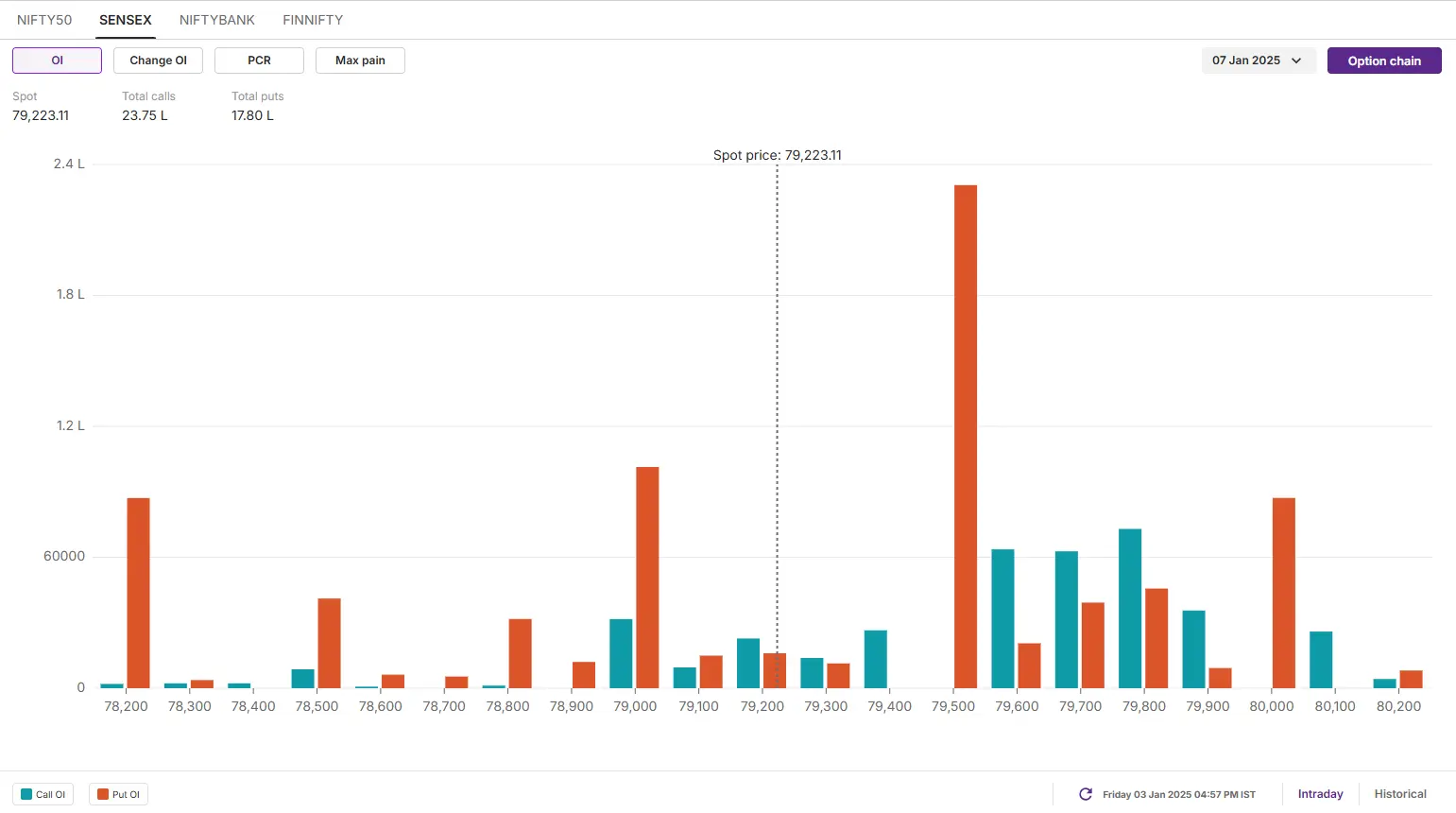Viewport: 1456px width, 813px height.
Task: Click the 78,200 strike label
Action: pyautogui.click(x=126, y=706)
